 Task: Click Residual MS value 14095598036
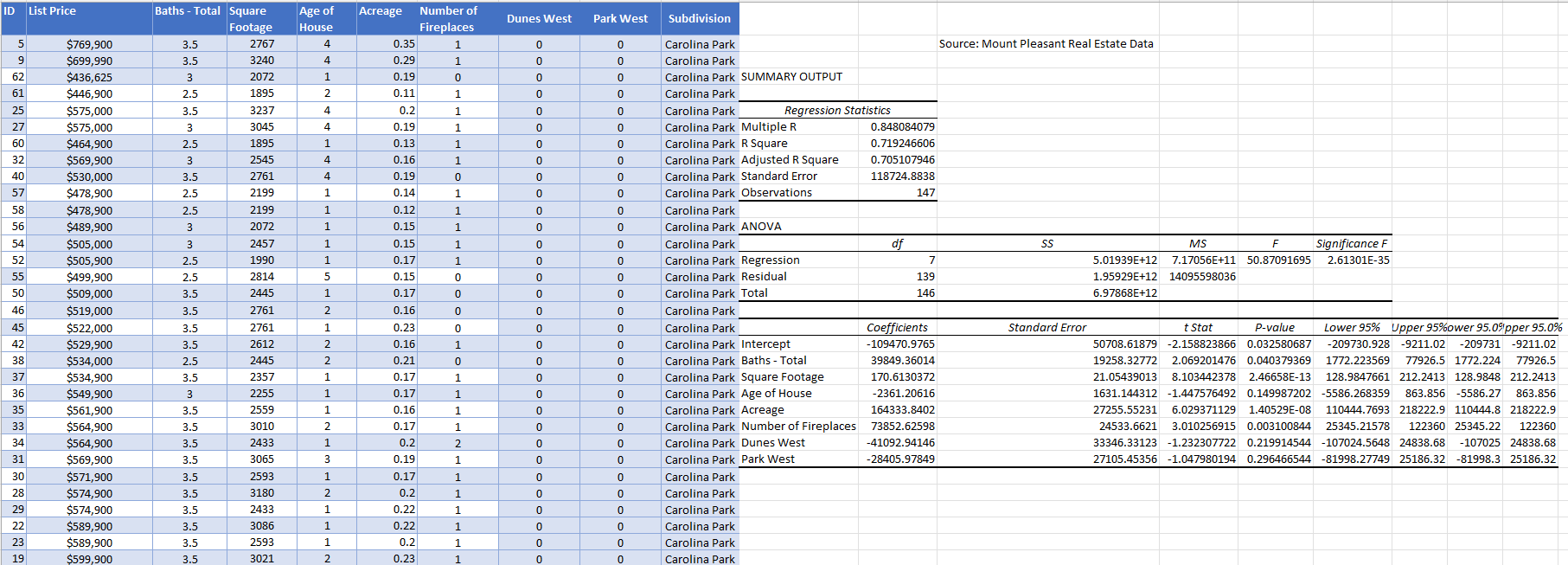tap(1203, 277)
